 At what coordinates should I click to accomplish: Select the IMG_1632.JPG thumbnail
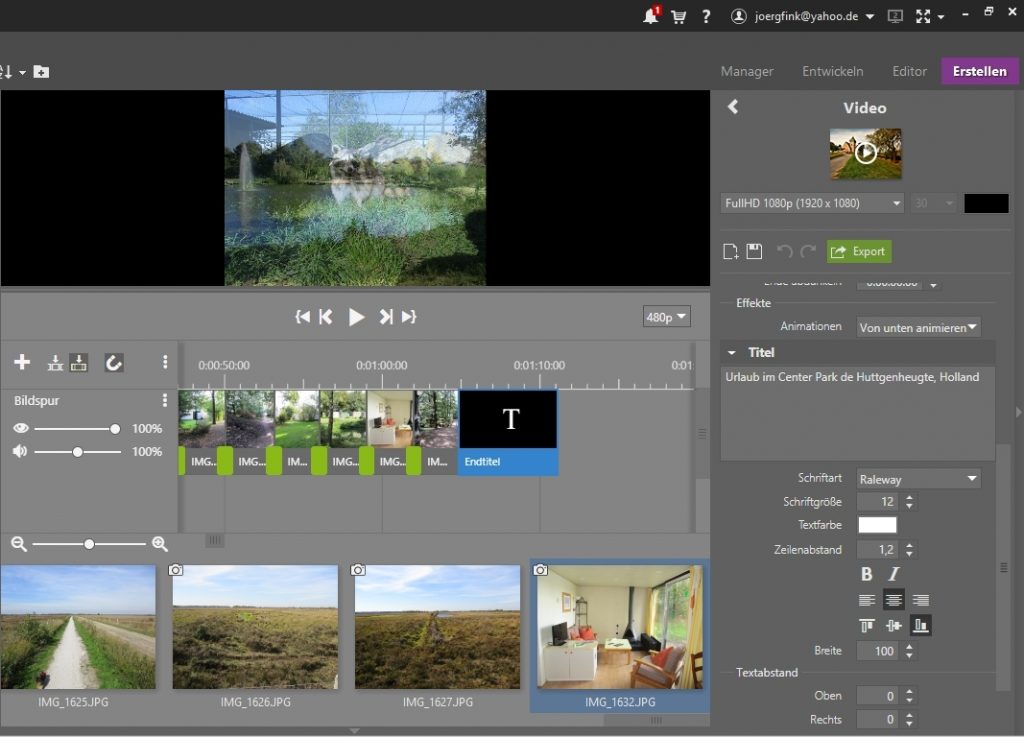click(x=620, y=627)
